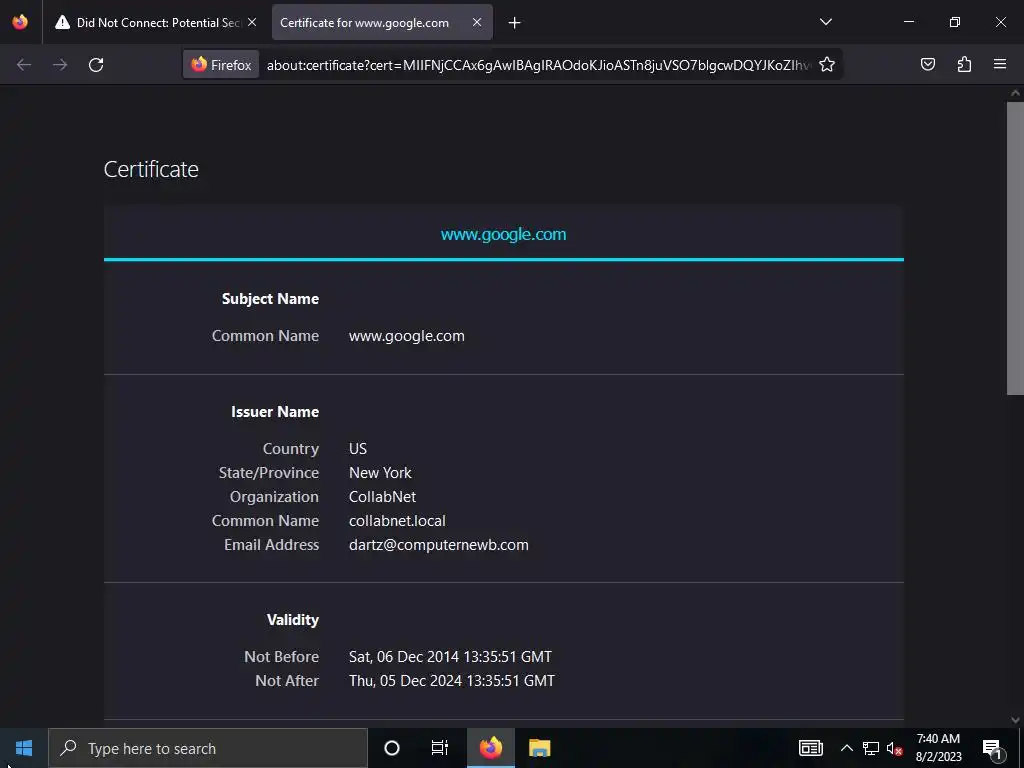The image size is (1024, 768).
Task: Open the Extensions puzzle icon
Action: pyautogui.click(x=964, y=64)
